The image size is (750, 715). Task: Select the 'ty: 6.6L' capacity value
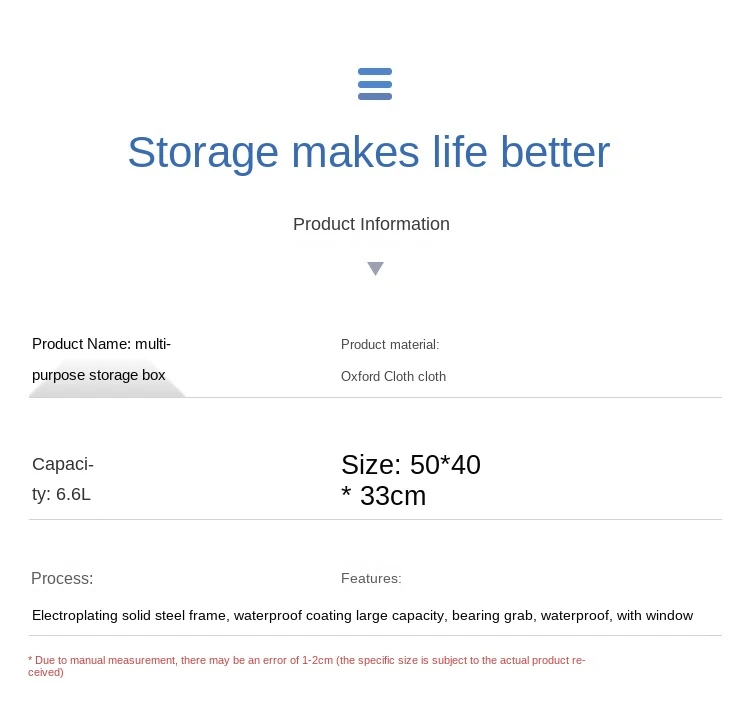(61, 494)
